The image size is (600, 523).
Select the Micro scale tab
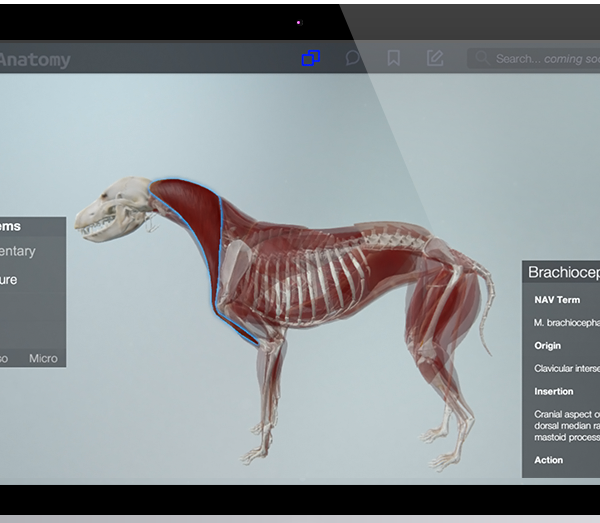[x=43, y=358]
